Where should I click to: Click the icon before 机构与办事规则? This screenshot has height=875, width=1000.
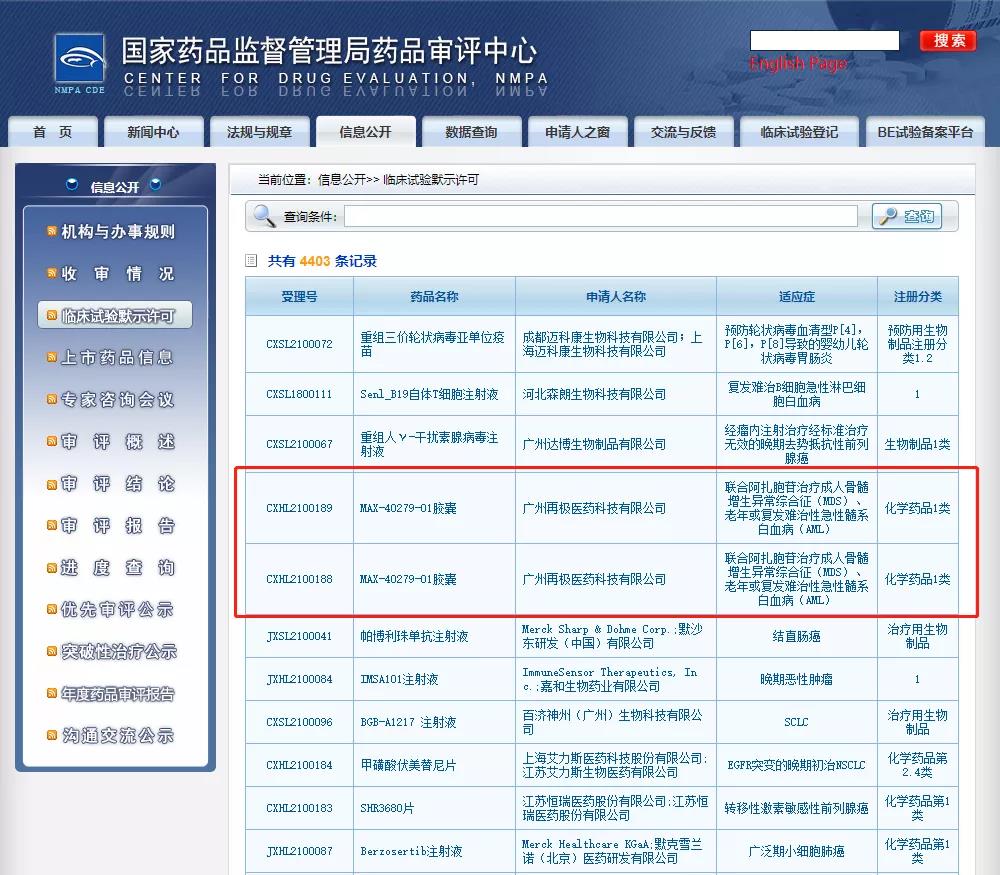52,231
